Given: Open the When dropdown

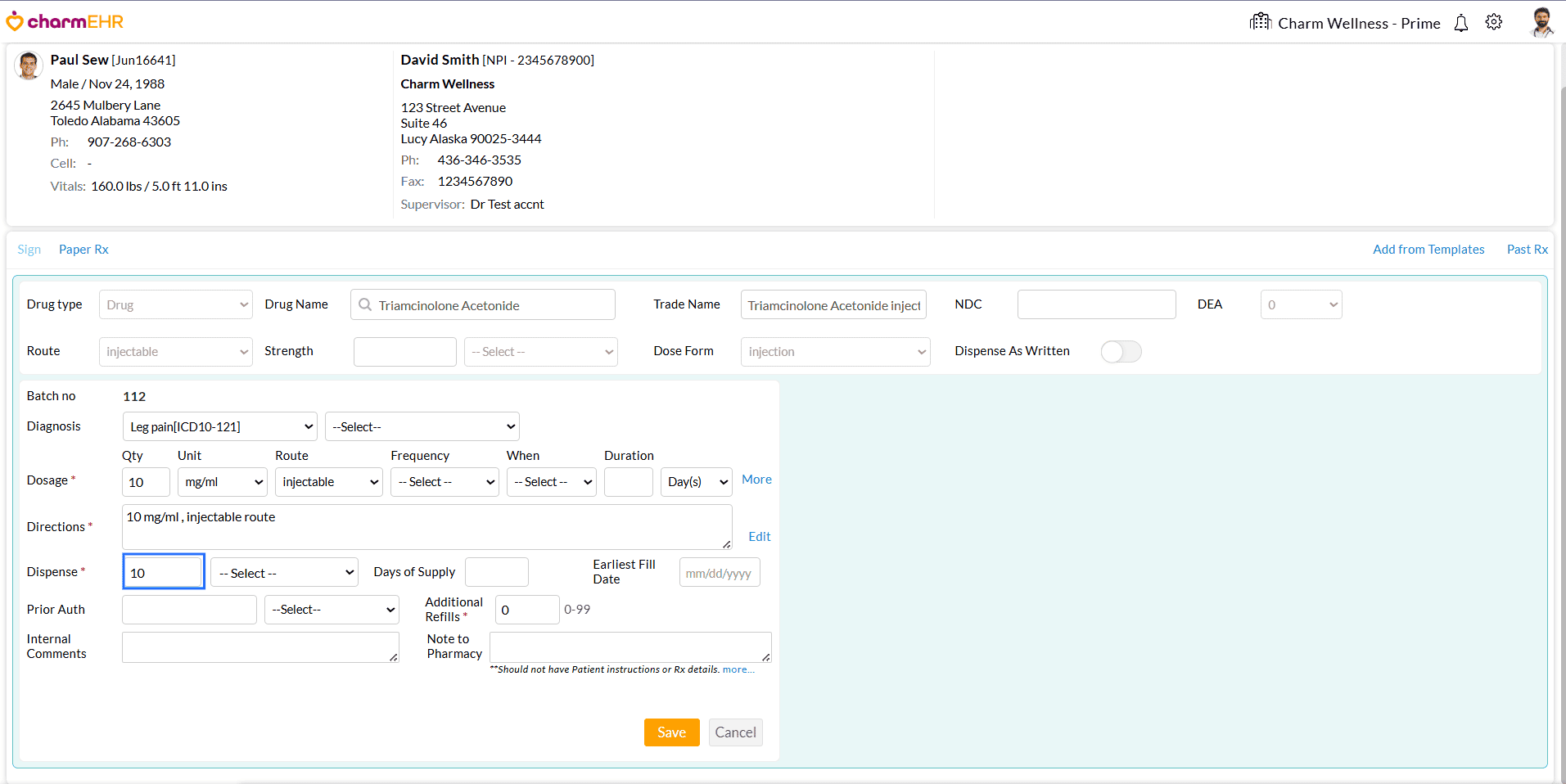Looking at the screenshot, I should (552, 482).
